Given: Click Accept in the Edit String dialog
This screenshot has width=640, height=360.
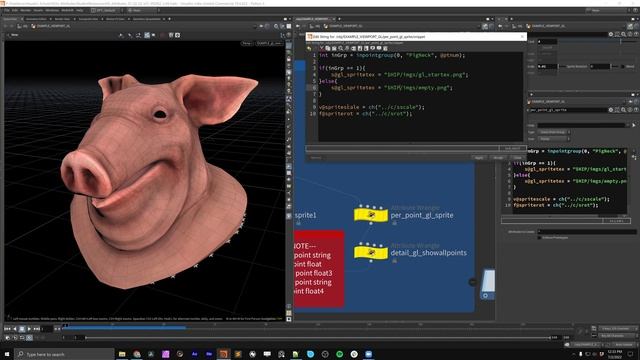Looking at the screenshot, I should pyautogui.click(x=498, y=158).
